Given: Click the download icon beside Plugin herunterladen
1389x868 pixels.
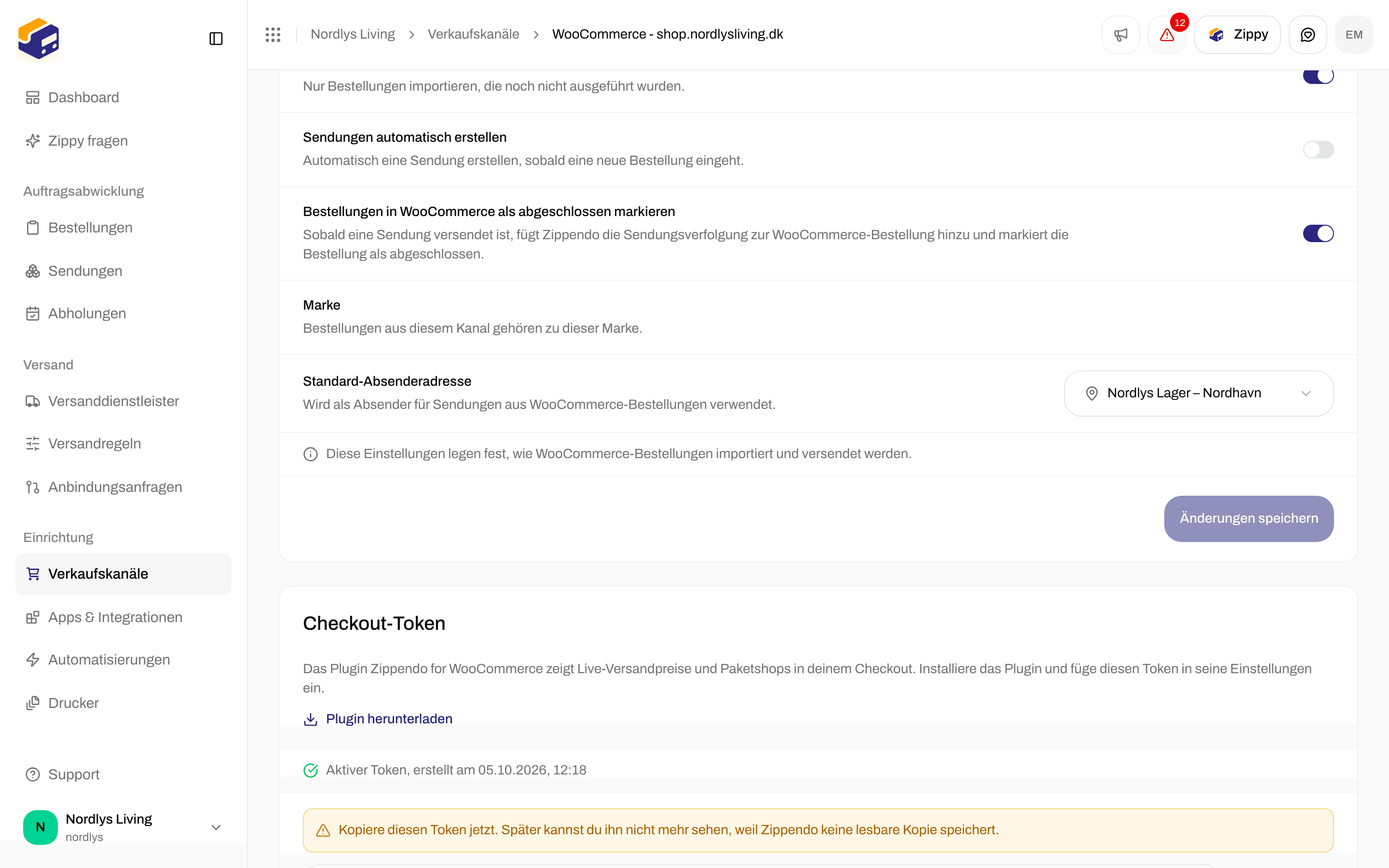Looking at the screenshot, I should pos(311,719).
